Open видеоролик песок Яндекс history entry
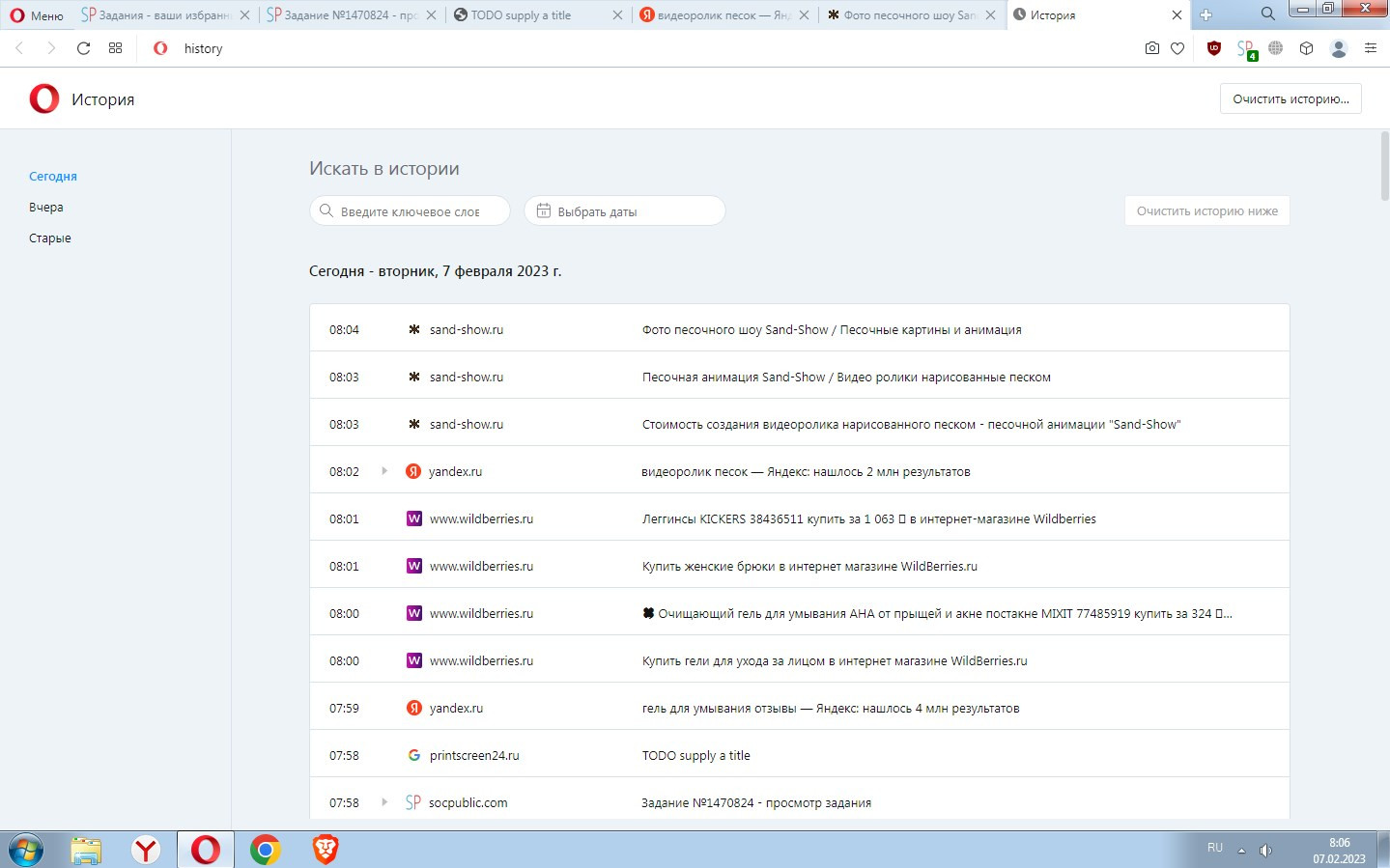Viewport: 1390px width, 868px height. (806, 471)
